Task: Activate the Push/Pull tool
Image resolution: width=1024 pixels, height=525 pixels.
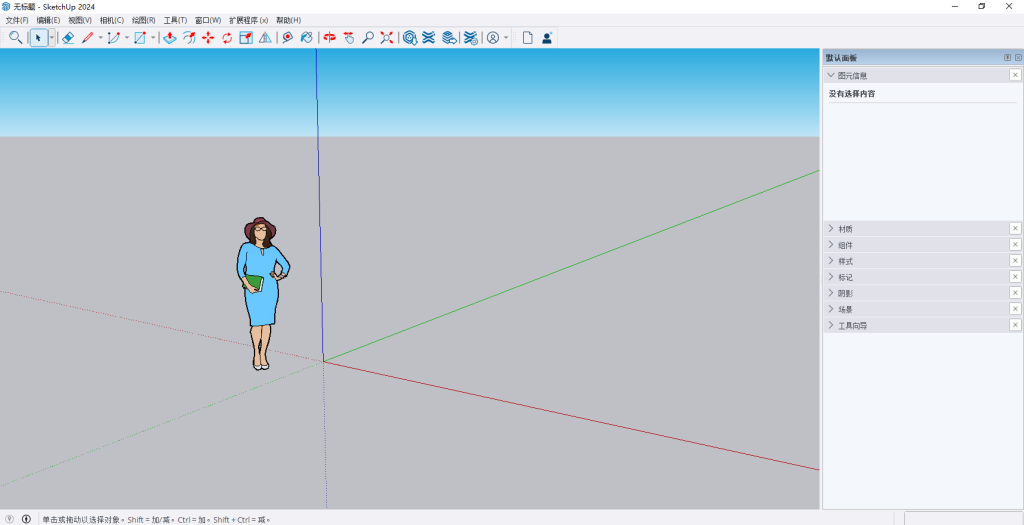Action: click(x=170, y=38)
